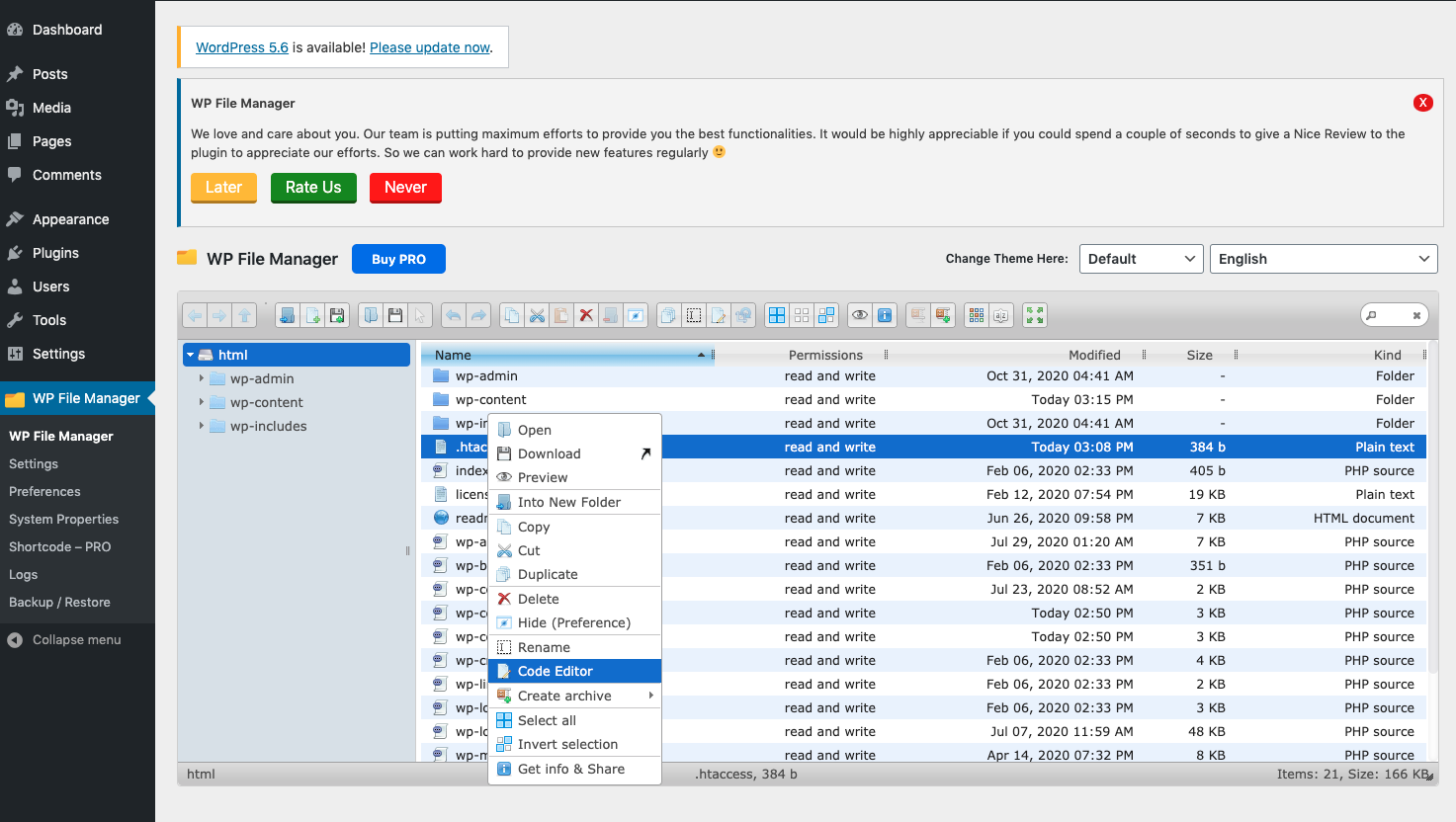This screenshot has height=822, width=1456.
Task: Click the green Rate Us button
Action: point(313,188)
